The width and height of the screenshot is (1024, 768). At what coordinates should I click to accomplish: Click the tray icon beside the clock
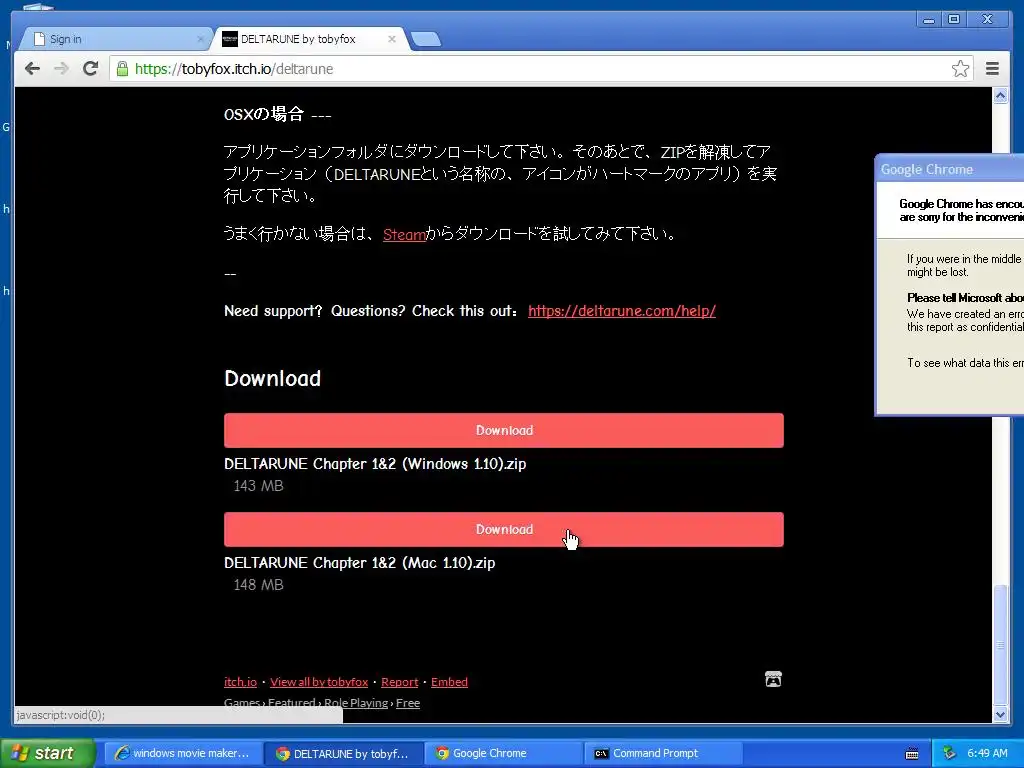coord(950,753)
